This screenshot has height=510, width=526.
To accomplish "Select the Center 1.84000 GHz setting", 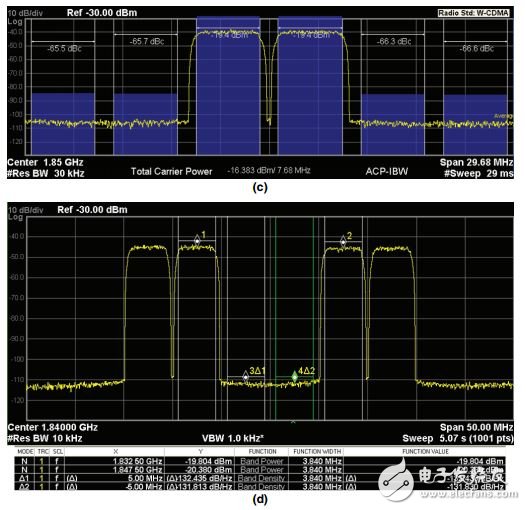I will pyautogui.click(x=53, y=427).
